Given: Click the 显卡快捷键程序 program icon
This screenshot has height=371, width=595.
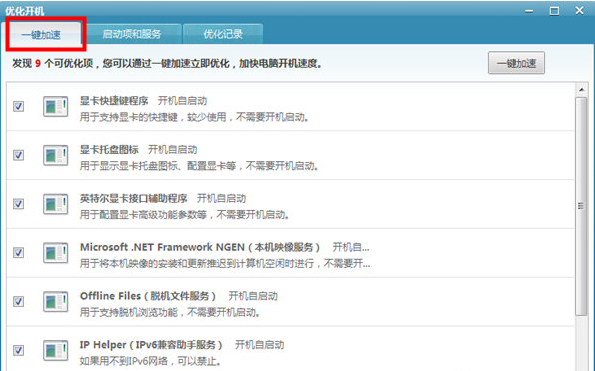Looking at the screenshot, I should click(x=55, y=106).
